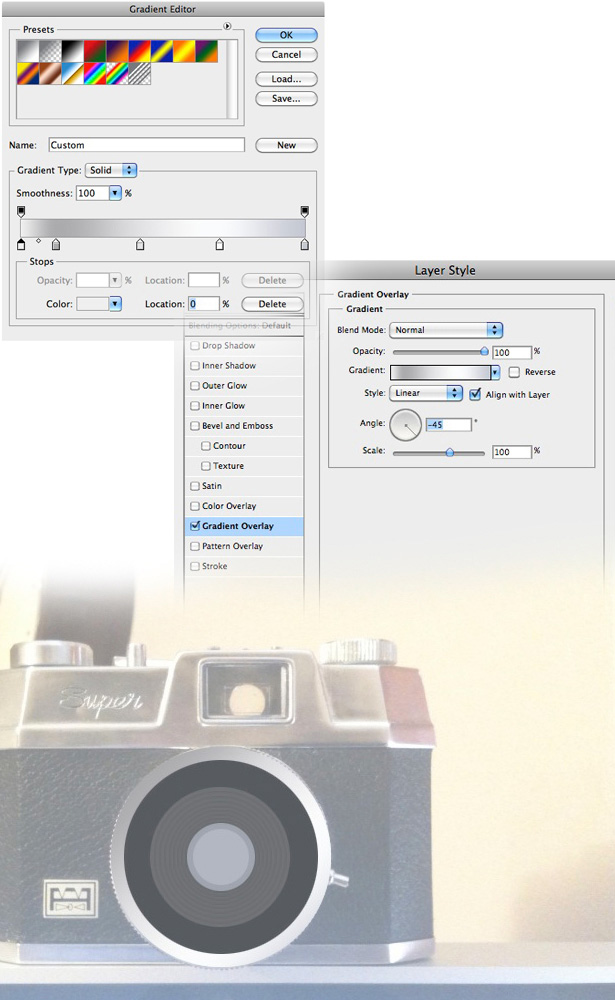Image resolution: width=615 pixels, height=1000 pixels.
Task: Select the Foreground to Background gradient preset
Action: pos(28,51)
